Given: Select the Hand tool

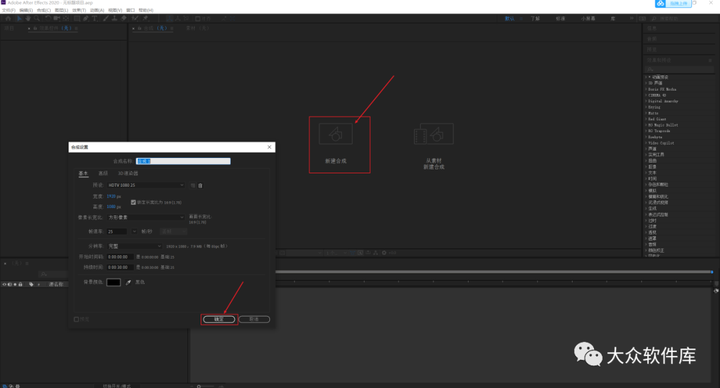Looking at the screenshot, I should [28, 18].
